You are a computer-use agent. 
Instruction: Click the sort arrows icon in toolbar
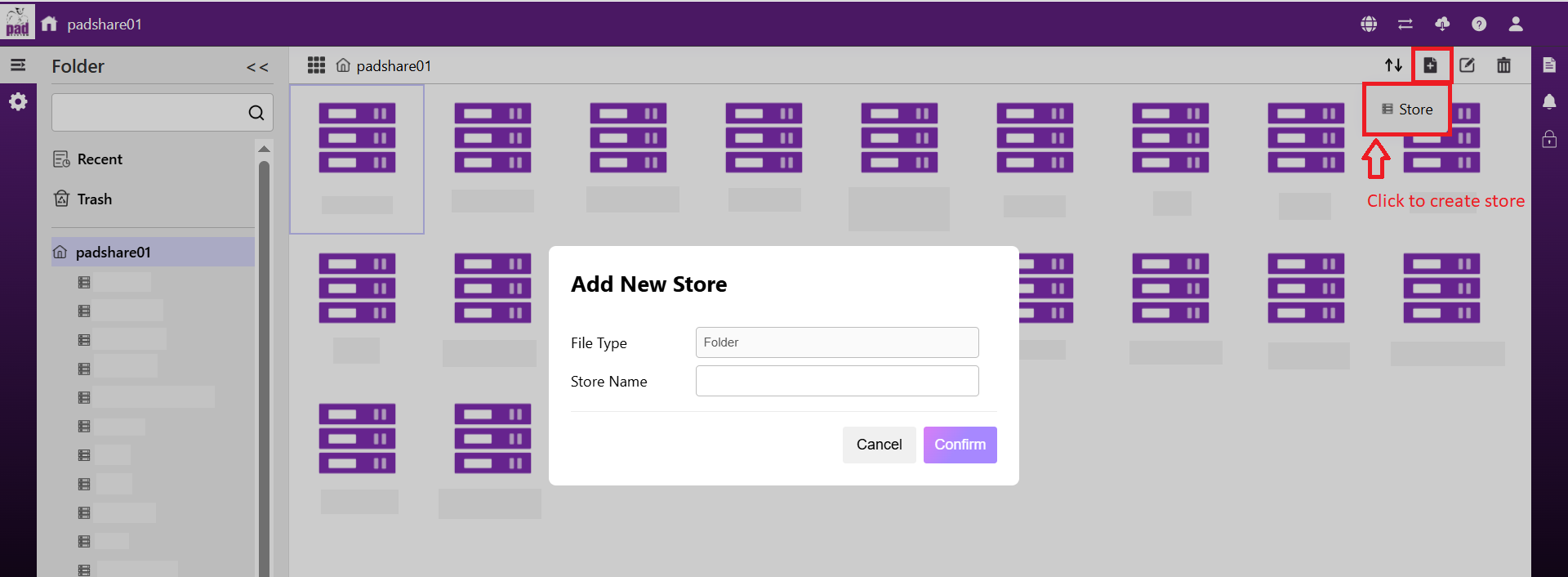pyautogui.click(x=1393, y=65)
